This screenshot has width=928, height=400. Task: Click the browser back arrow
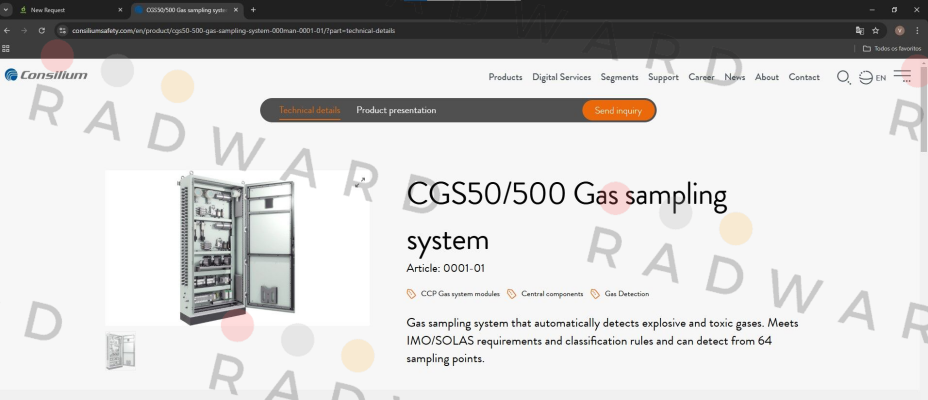point(7,30)
